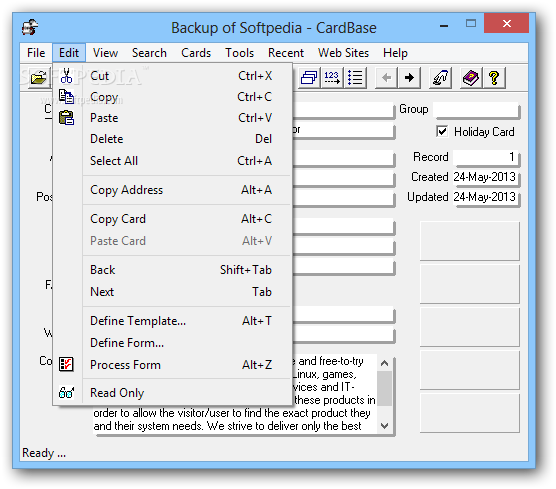Open the Recent menu
Screen dimensions: 556x489
pyautogui.click(x=286, y=53)
